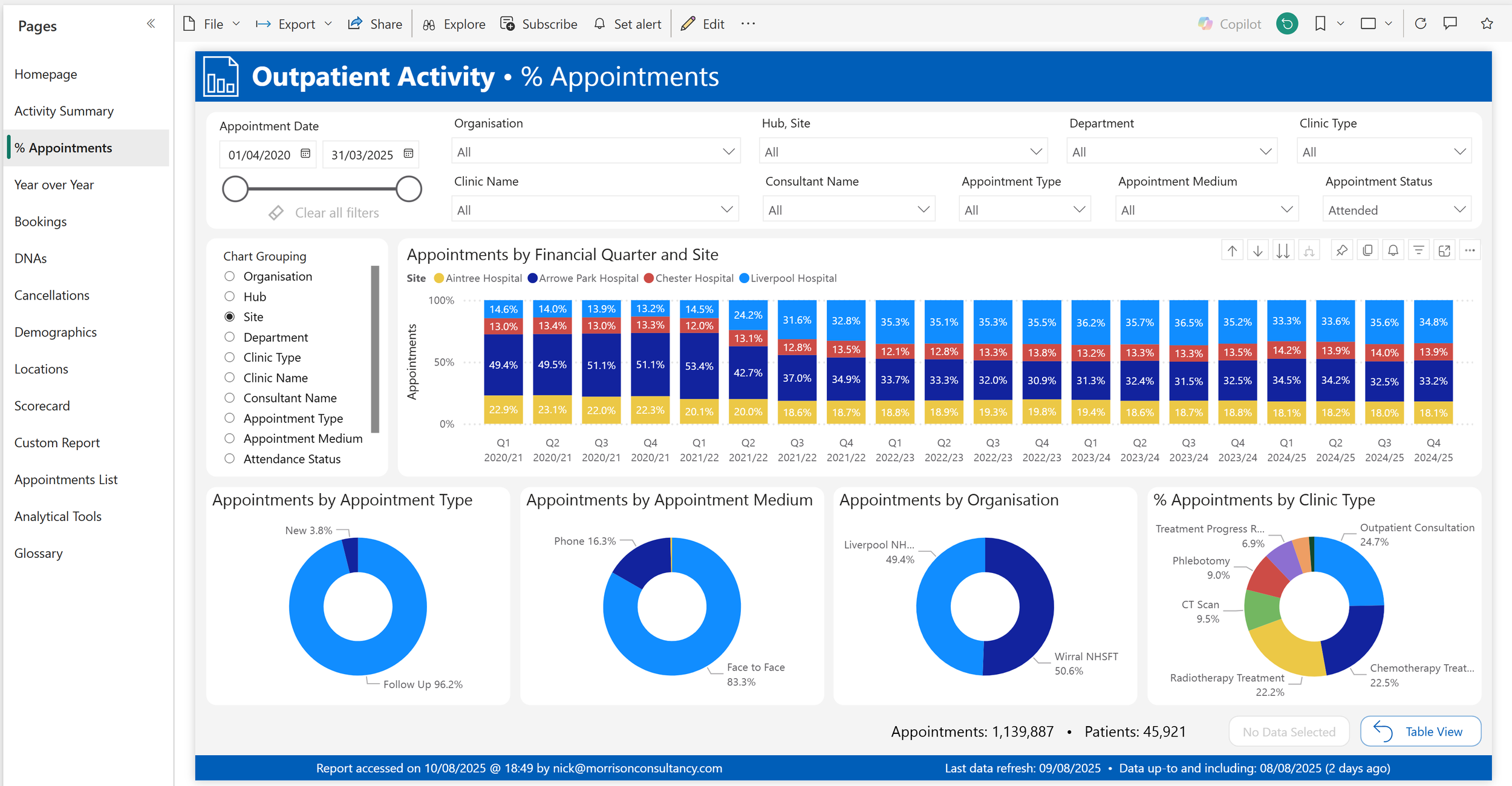Click the chart's drill up arrow
The image size is (1512, 786).
[x=1232, y=251]
